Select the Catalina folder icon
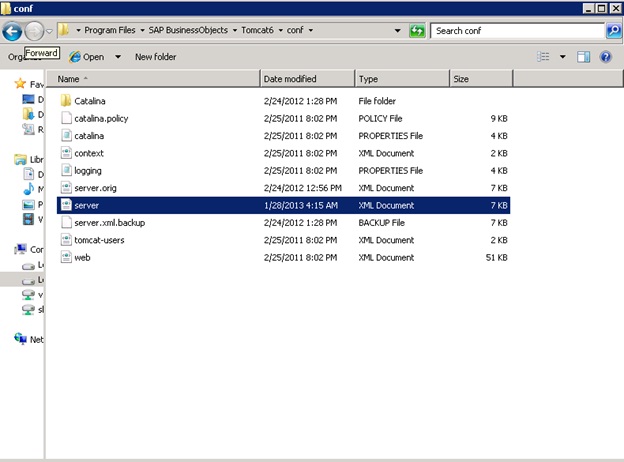 click(66, 101)
